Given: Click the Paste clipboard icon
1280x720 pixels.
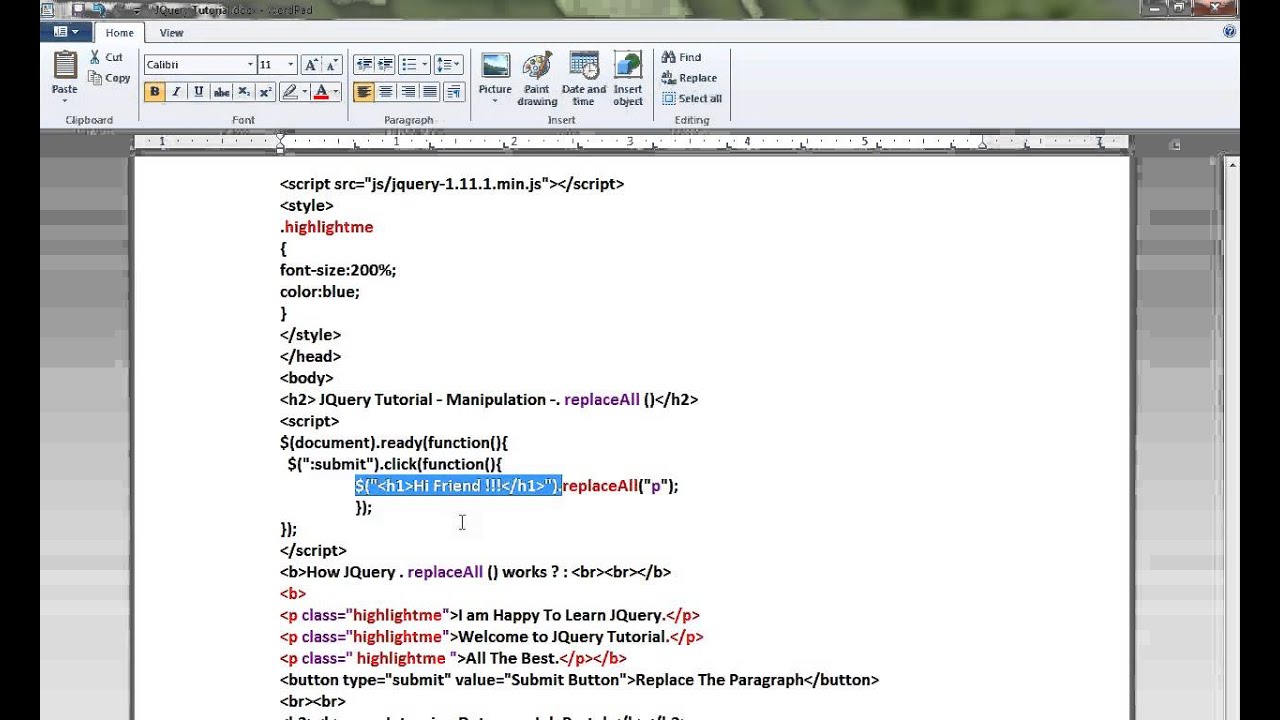Looking at the screenshot, I should (65, 65).
